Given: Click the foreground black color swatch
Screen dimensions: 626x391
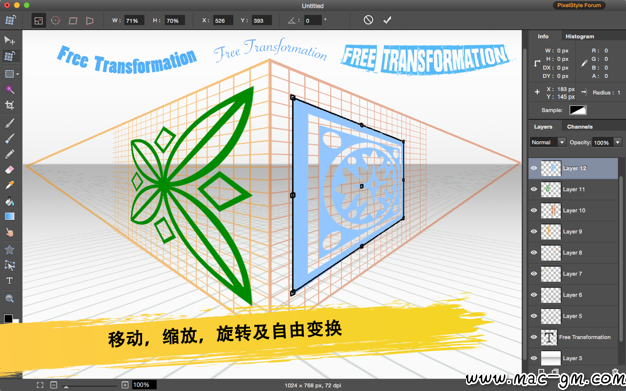Looking at the screenshot, I should coord(8,318).
